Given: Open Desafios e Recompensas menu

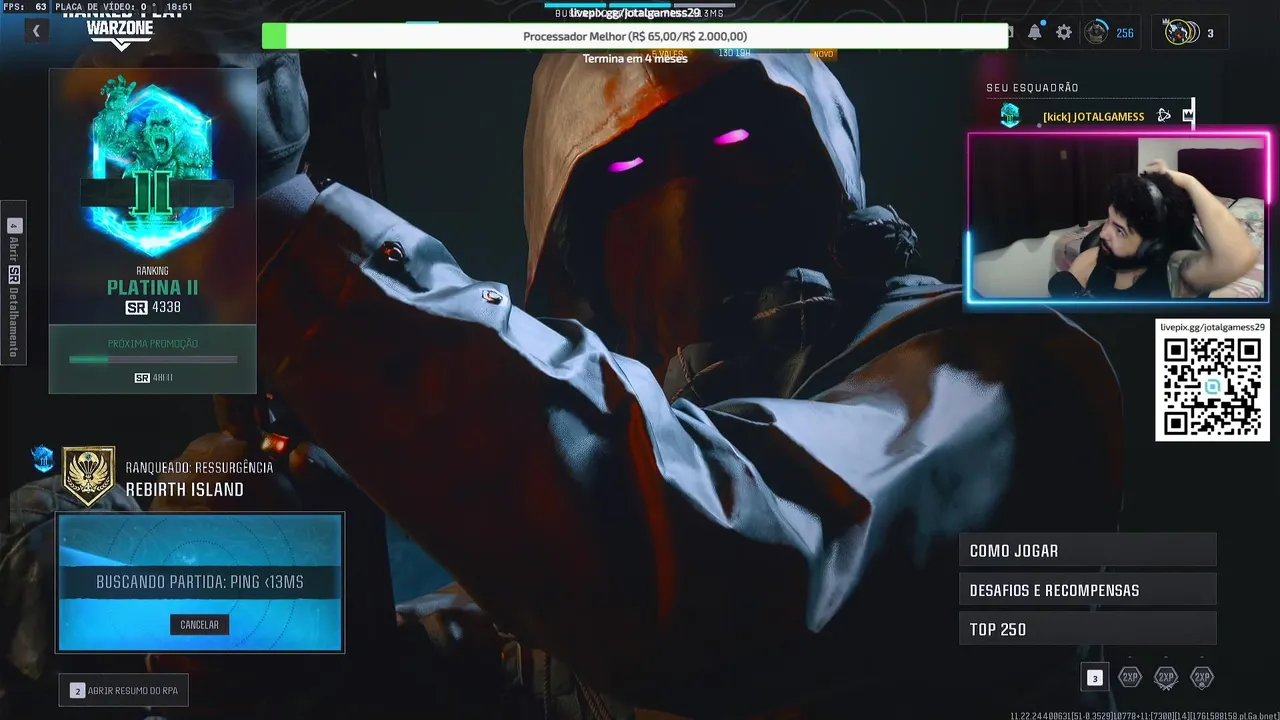Looking at the screenshot, I should coord(1088,590).
